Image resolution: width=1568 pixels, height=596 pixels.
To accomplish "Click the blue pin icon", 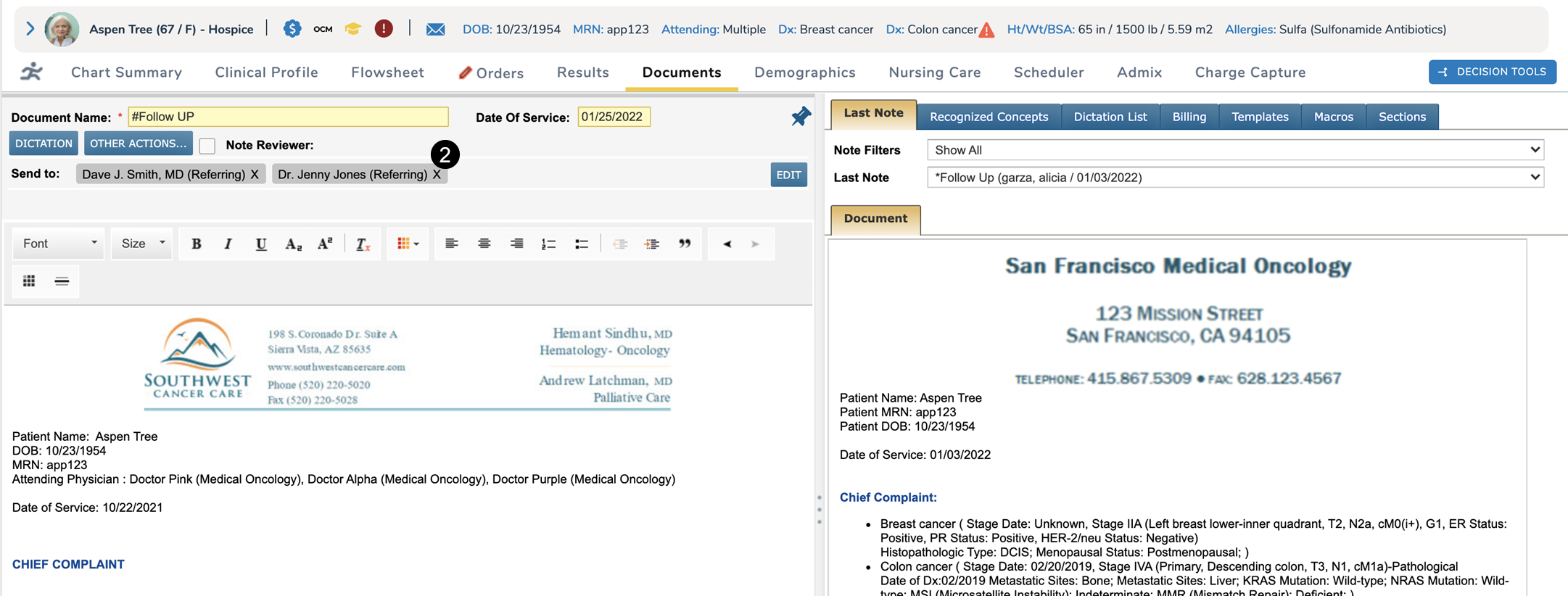I will [800, 117].
